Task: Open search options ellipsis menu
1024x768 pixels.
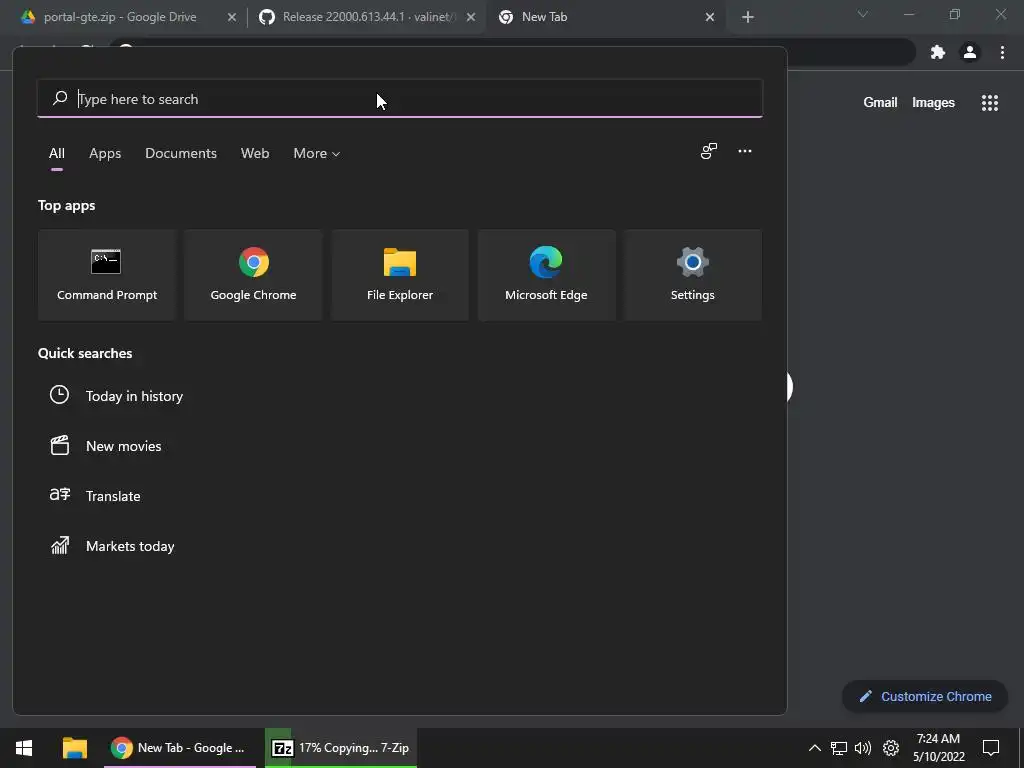Action: [744, 151]
